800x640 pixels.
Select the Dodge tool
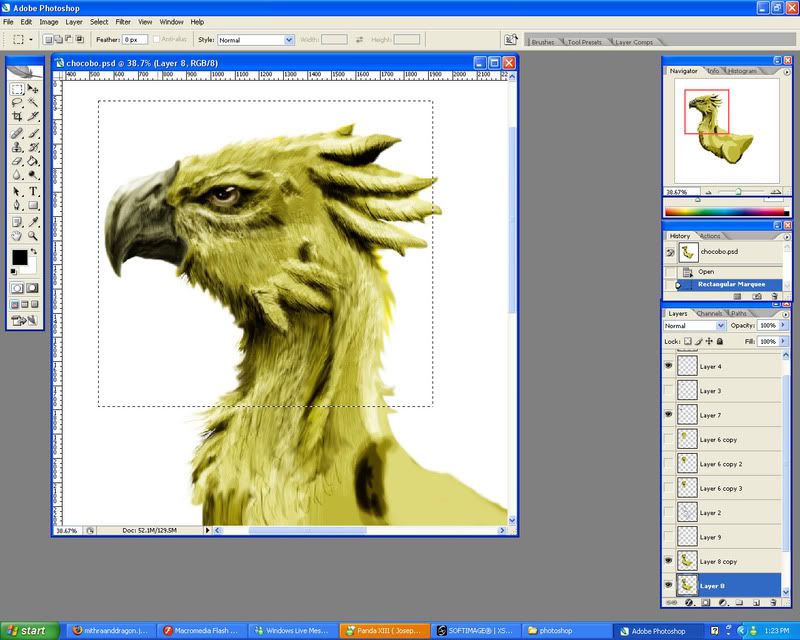[x=33, y=175]
